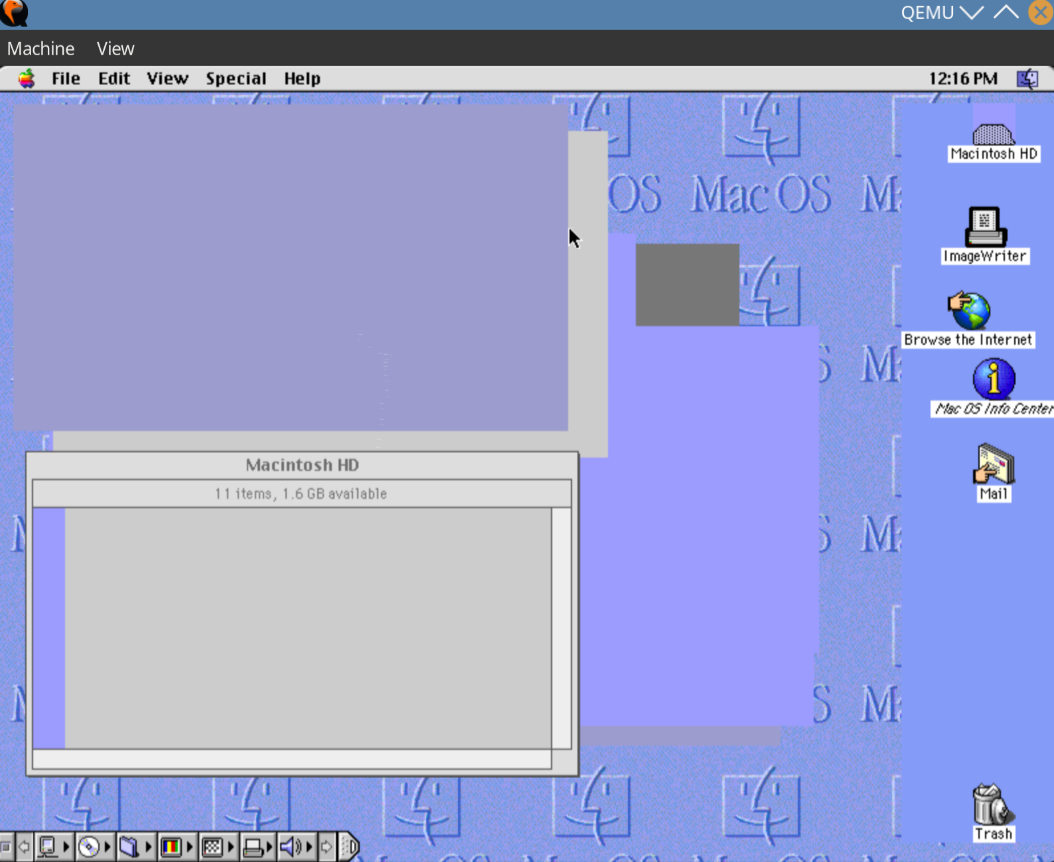Click the monitor settings module in Control Strip

click(47, 847)
